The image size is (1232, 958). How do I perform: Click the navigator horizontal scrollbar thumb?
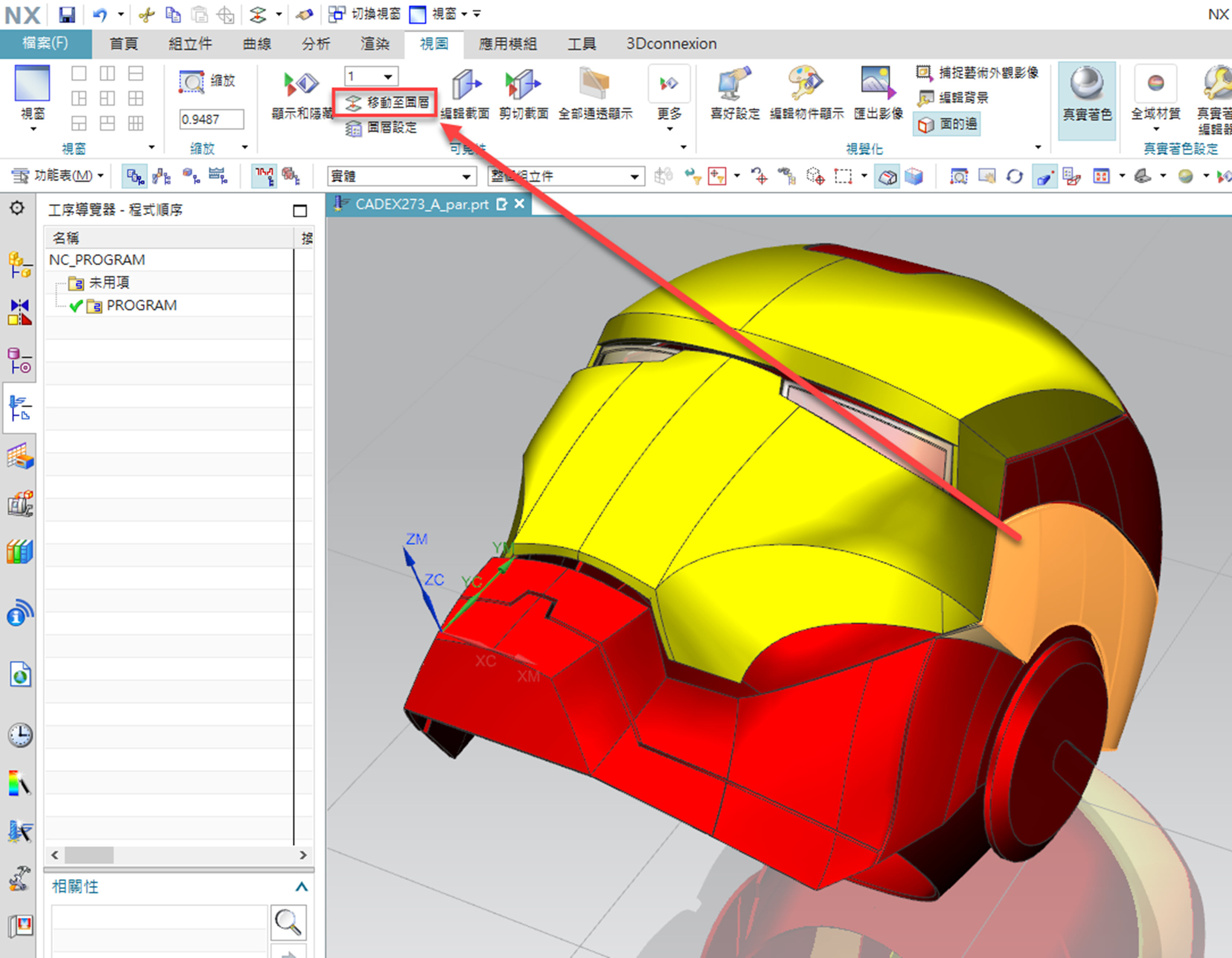point(89,855)
